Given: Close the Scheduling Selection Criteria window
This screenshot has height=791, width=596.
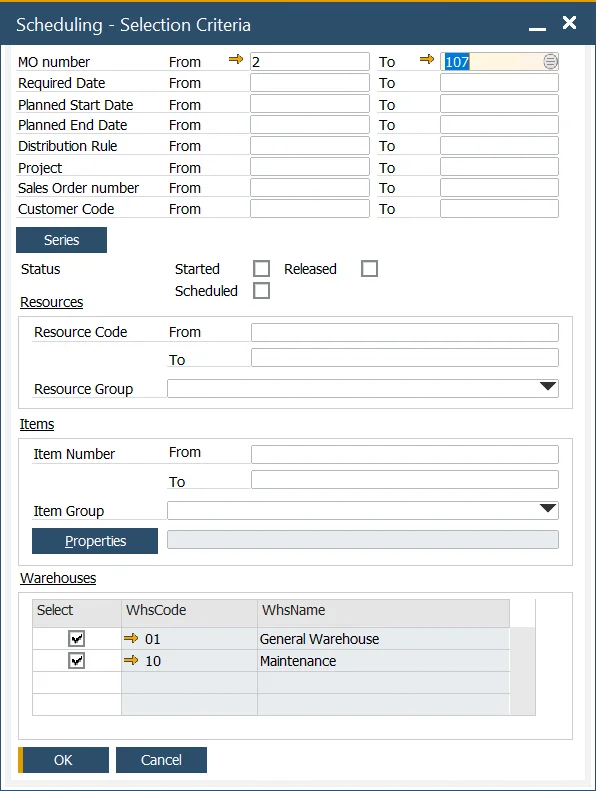Looking at the screenshot, I should [569, 22].
